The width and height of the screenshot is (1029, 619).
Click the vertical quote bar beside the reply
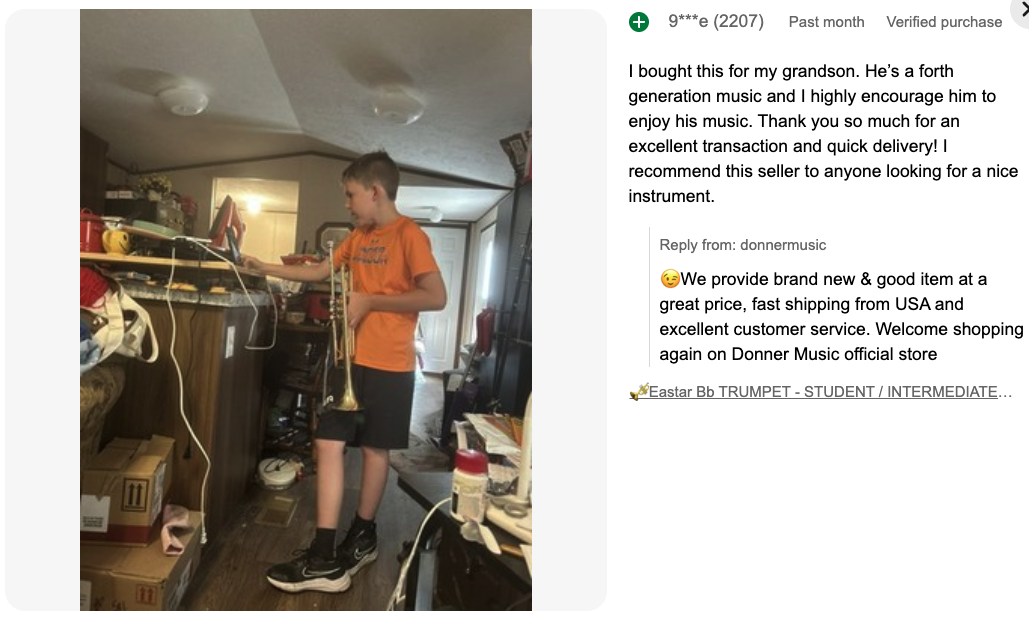[650, 298]
